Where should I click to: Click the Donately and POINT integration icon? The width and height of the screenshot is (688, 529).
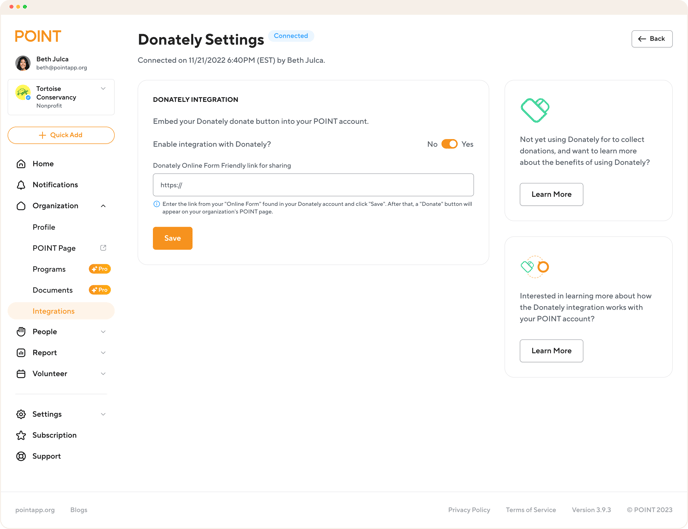click(x=535, y=266)
